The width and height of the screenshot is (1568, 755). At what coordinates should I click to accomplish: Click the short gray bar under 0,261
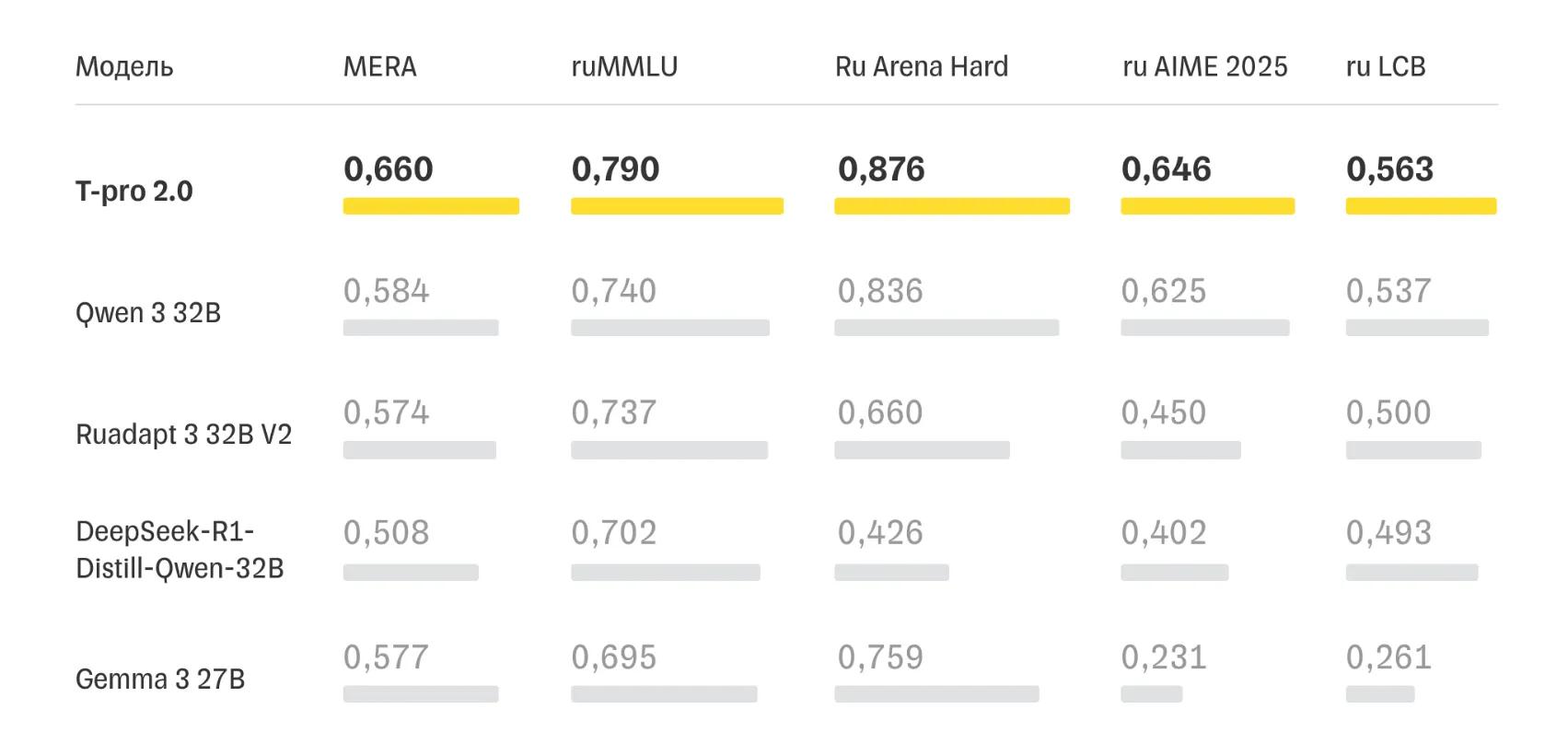(x=1380, y=694)
